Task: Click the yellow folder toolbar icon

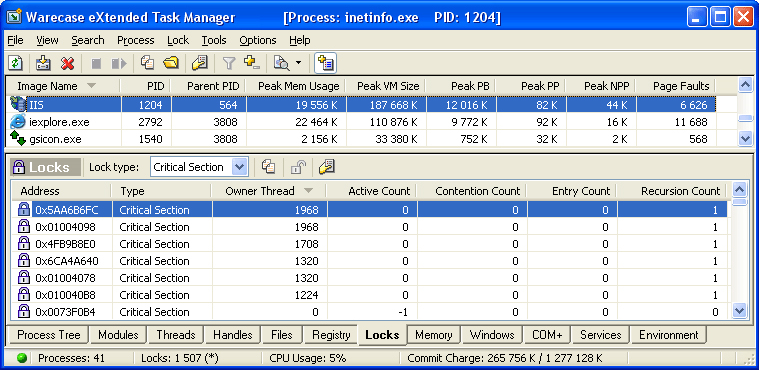Action: pyautogui.click(x=170, y=62)
